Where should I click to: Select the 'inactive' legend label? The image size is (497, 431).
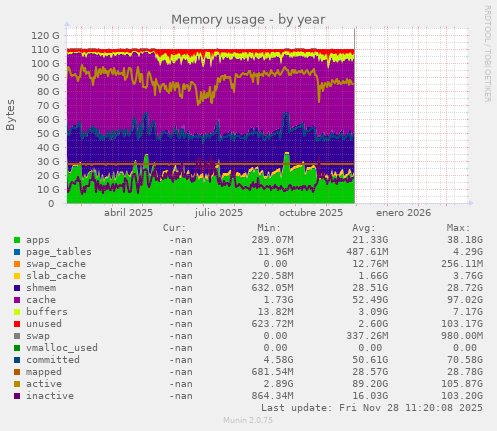(50, 396)
